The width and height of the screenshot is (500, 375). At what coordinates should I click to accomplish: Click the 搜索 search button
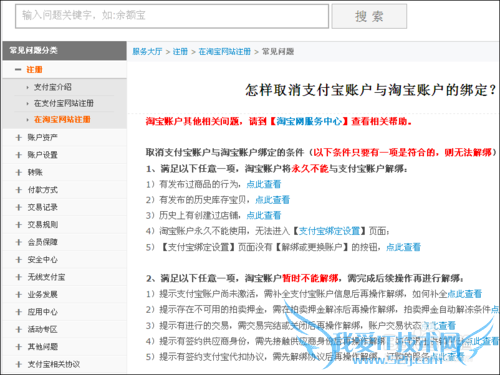[369, 16]
